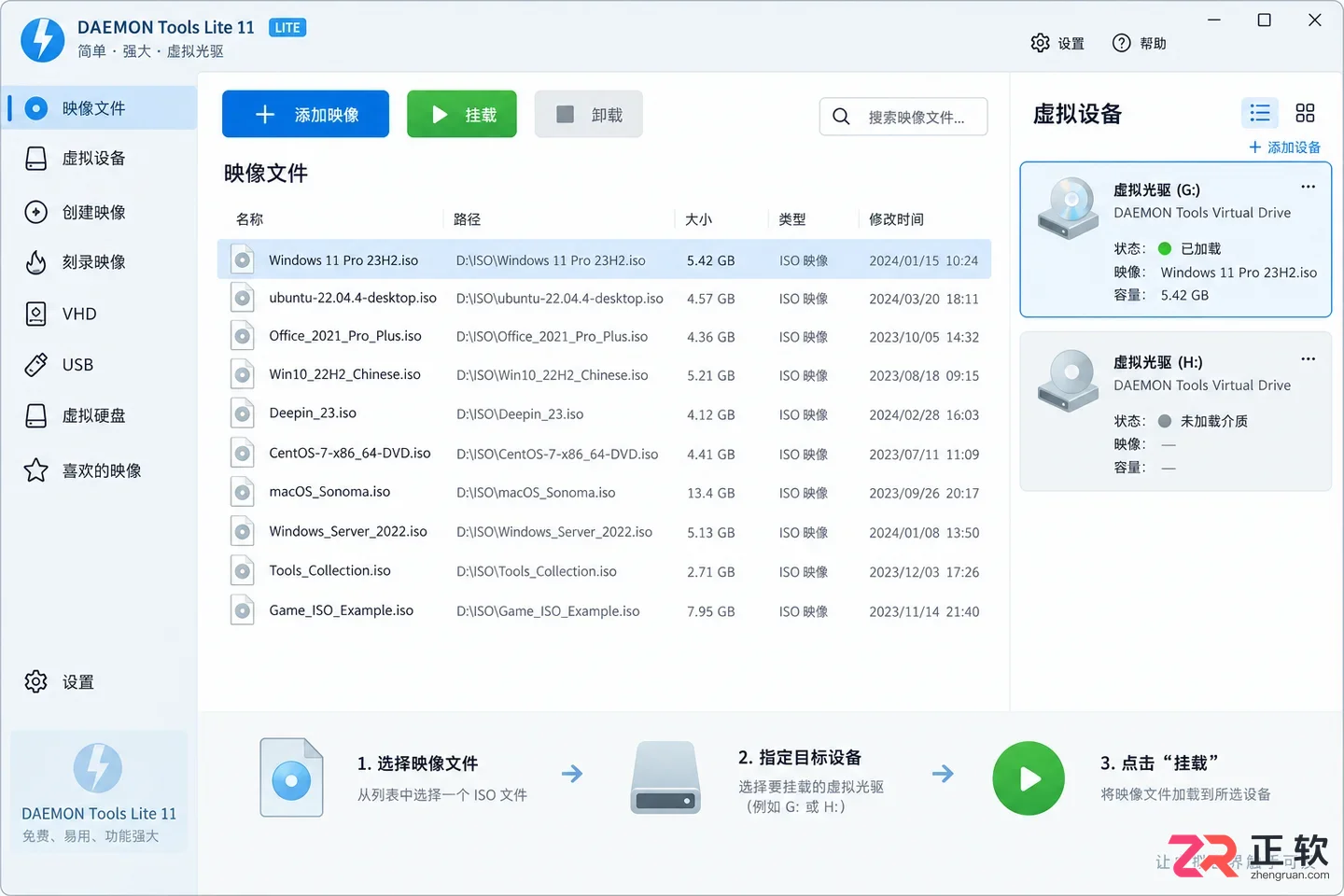1344x896 pixels.
Task: Open 刻录映像 in the sidebar
Action: click(x=100, y=262)
